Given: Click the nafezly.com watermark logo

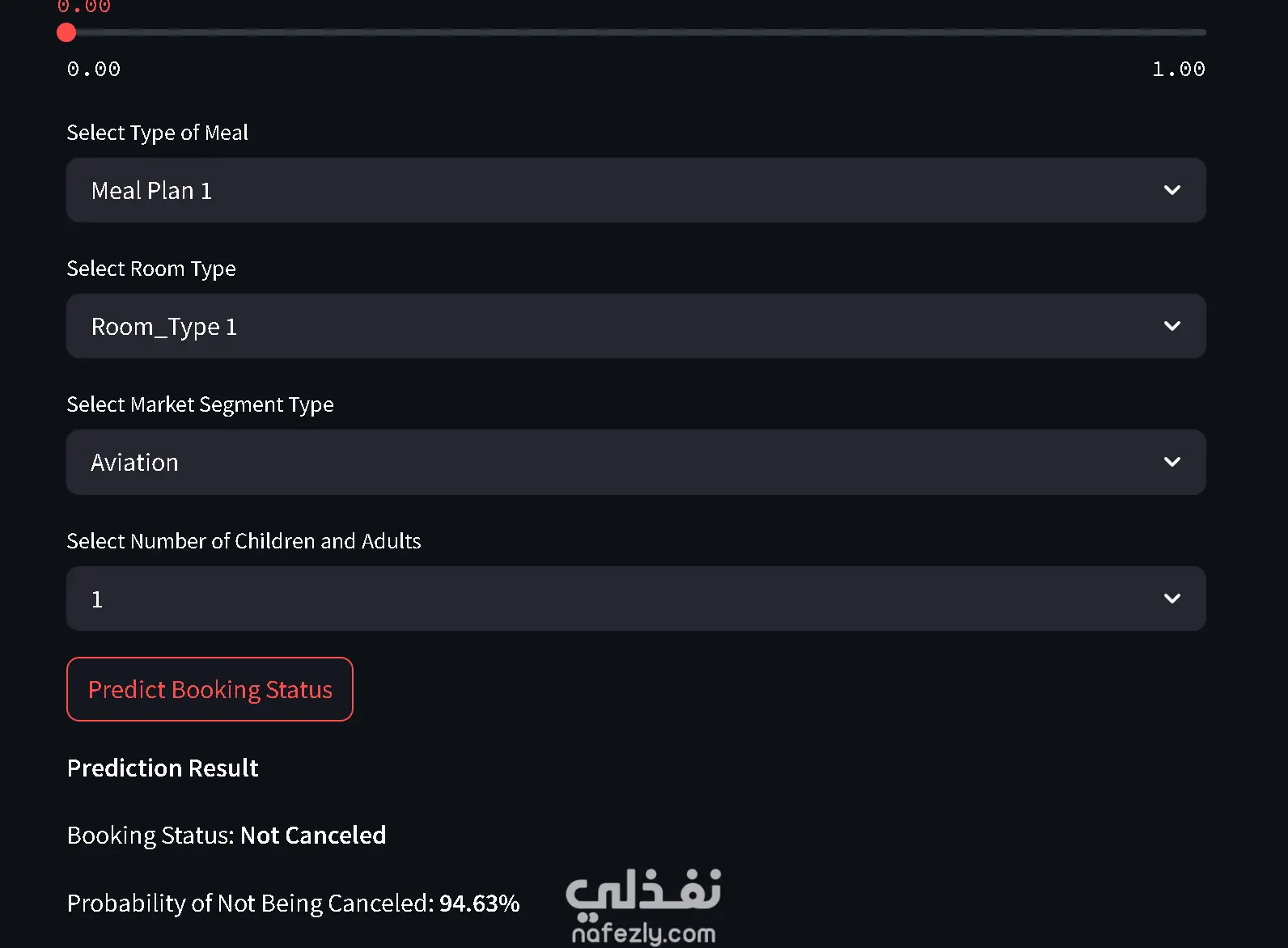Looking at the screenshot, I should 644,906.
